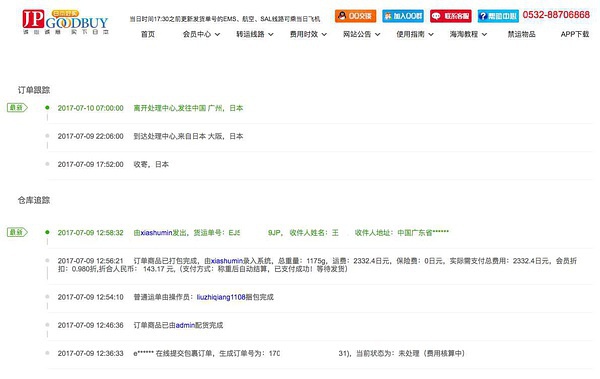Click the timestamp 2017-07-09 12:56:21

pyautogui.click(x=90, y=261)
